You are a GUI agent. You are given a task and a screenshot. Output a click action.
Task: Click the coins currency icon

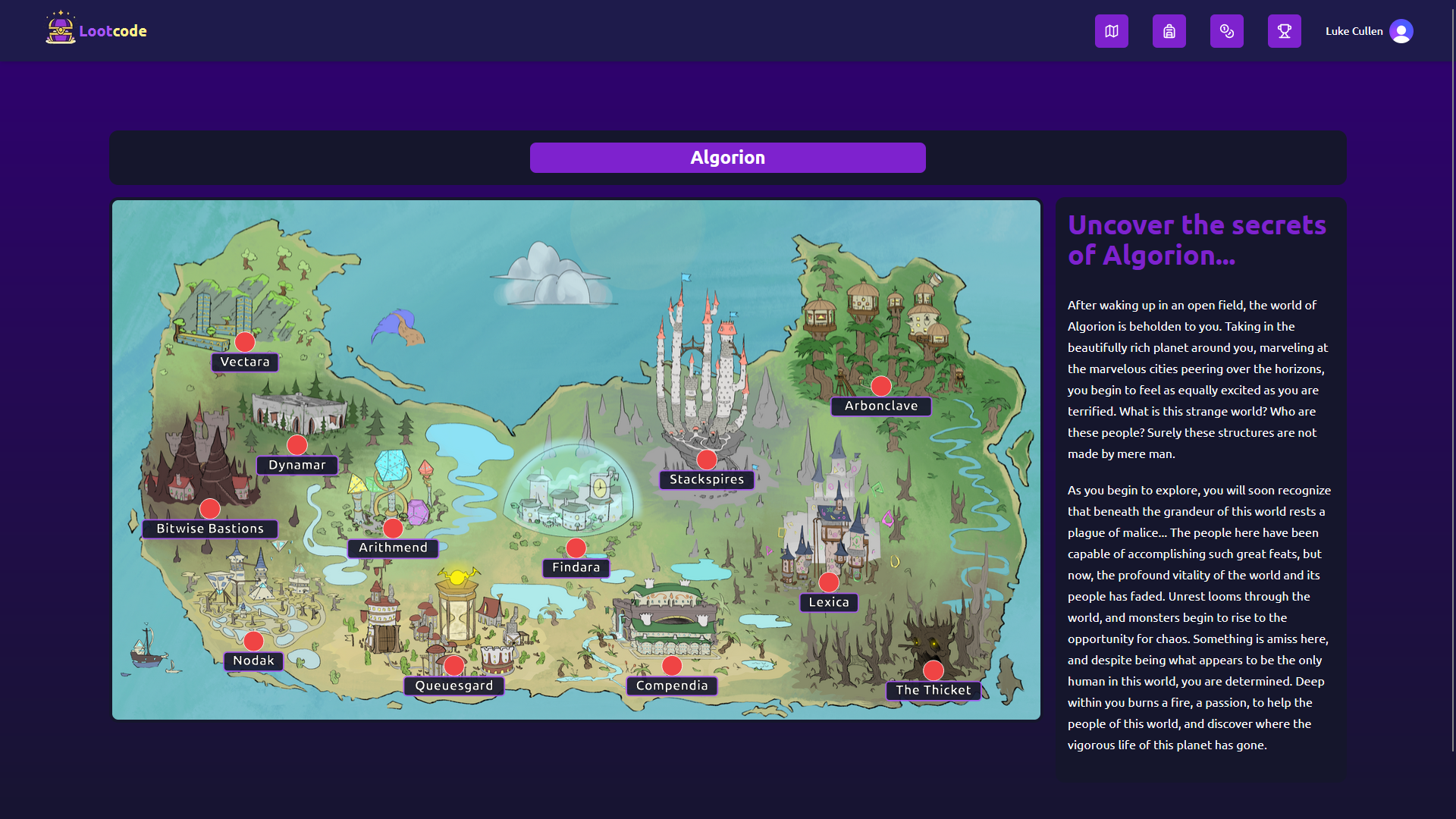pos(1226,31)
